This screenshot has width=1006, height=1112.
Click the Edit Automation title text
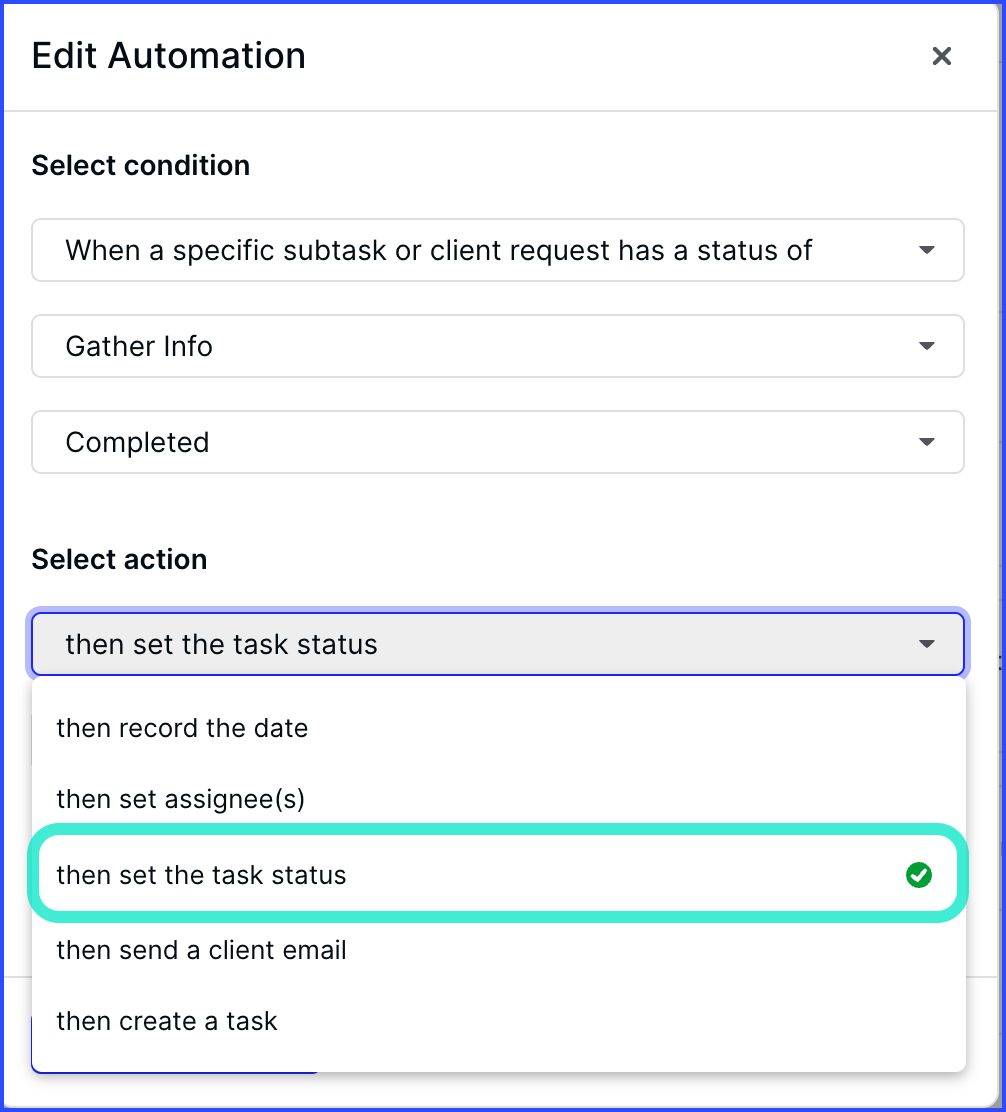click(x=169, y=56)
